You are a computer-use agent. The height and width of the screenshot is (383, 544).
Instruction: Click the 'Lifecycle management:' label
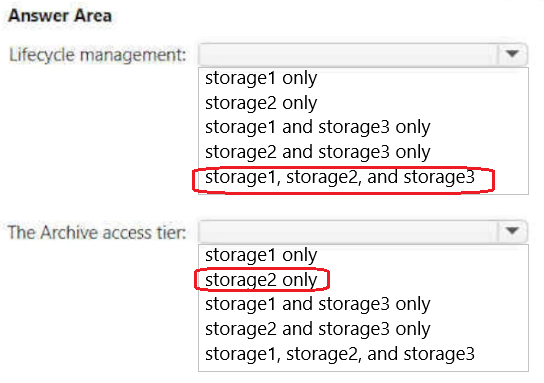pyautogui.click(x=98, y=55)
